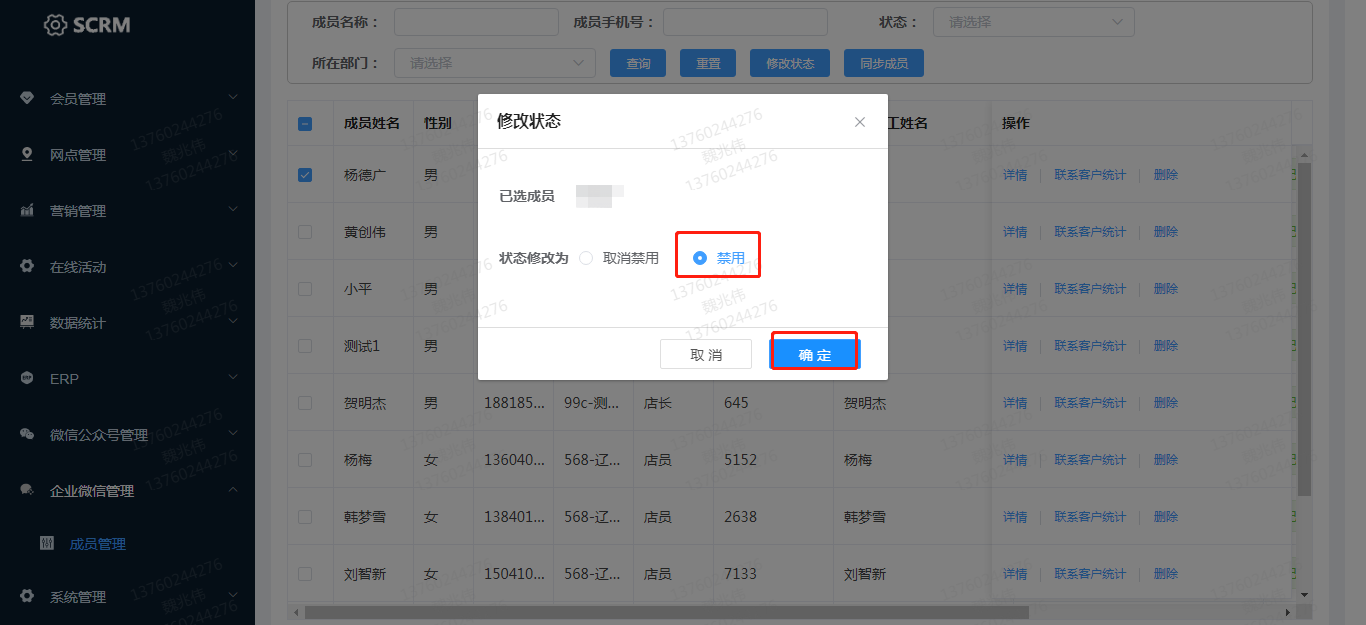Click the ERP sidebar icon
The height and width of the screenshot is (625, 1366).
tap(27, 378)
